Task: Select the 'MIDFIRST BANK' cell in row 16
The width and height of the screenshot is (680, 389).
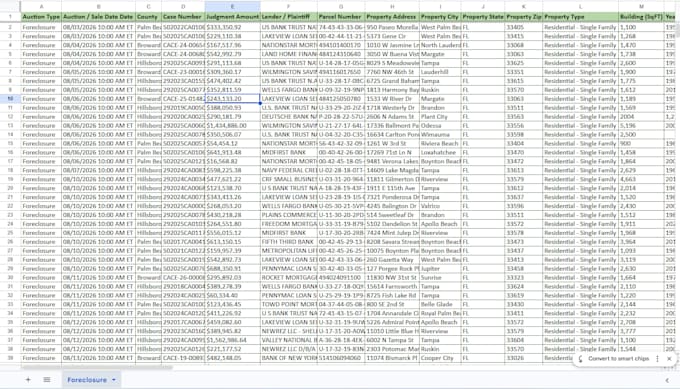Action: click(289, 152)
